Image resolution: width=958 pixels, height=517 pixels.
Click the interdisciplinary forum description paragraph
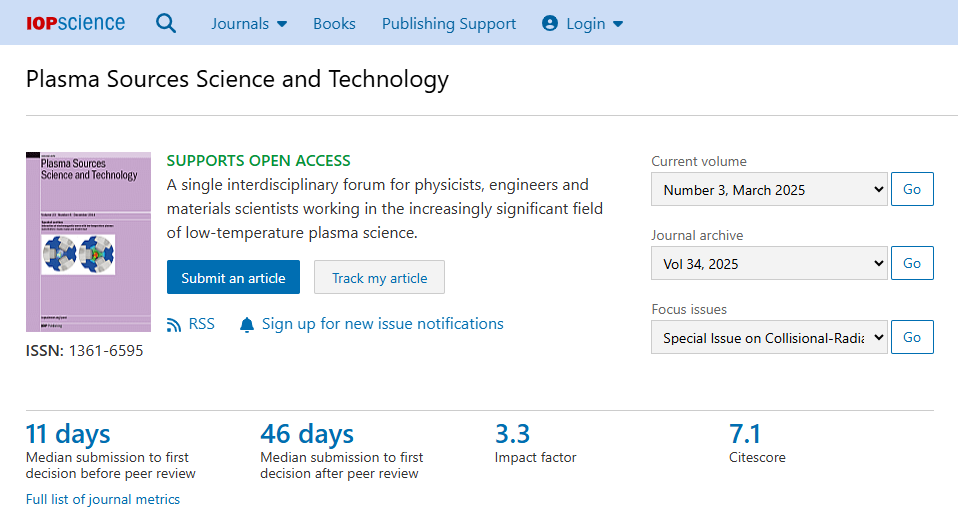385,208
